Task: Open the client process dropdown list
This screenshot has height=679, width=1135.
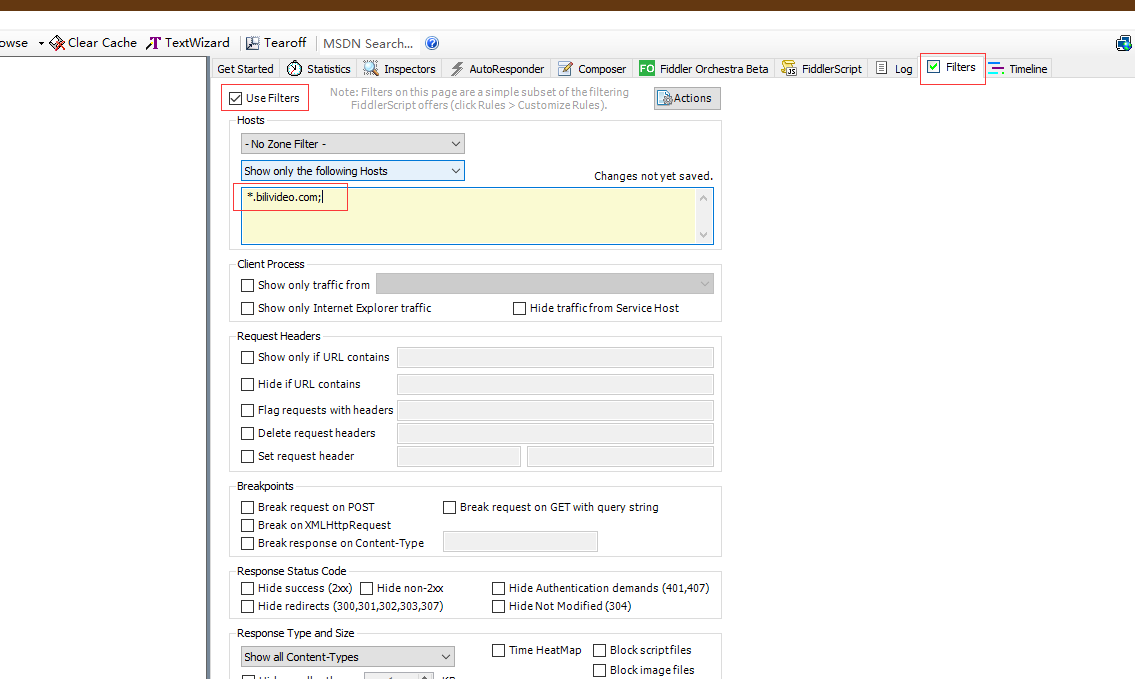Action: 544,284
